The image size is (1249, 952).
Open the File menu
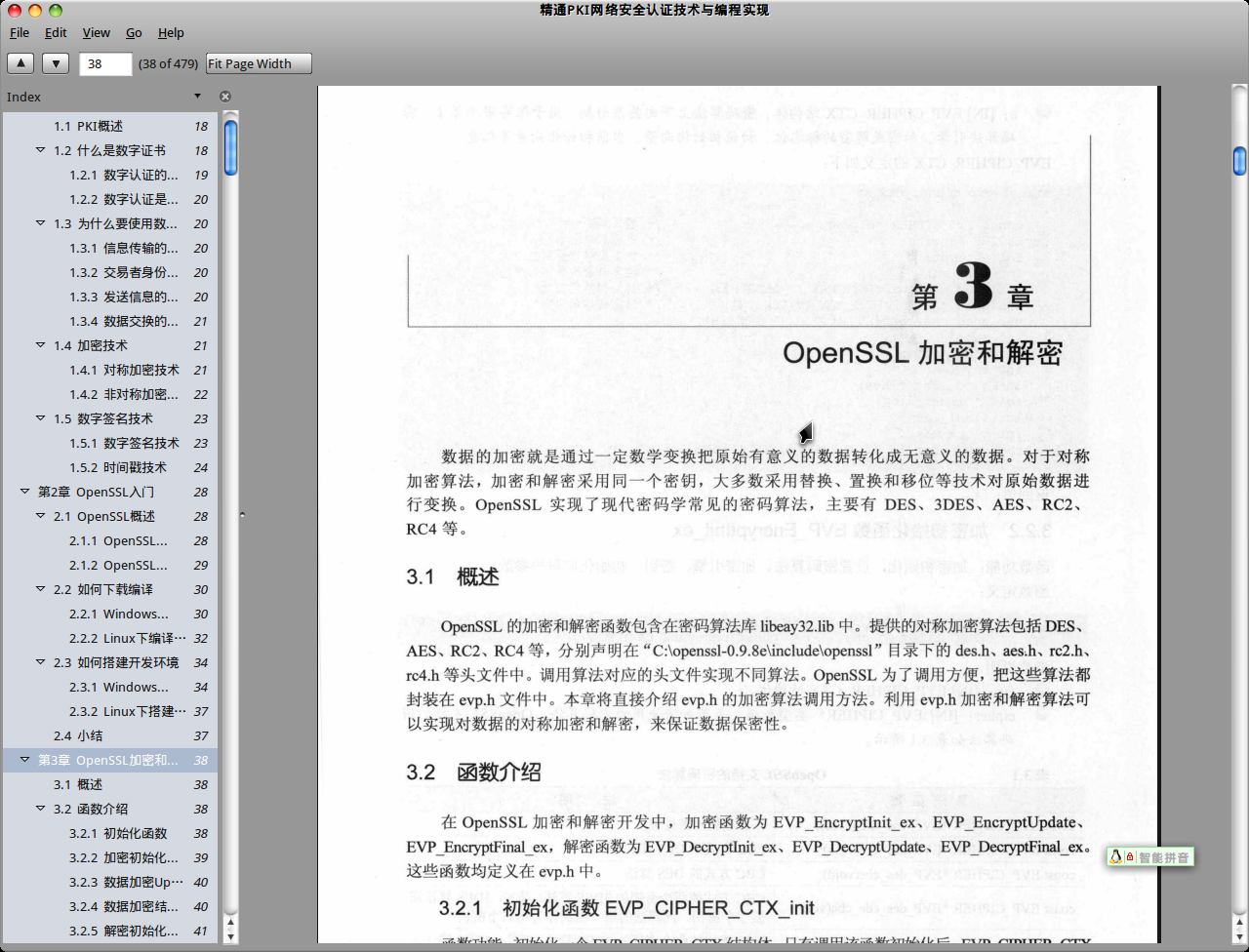click(x=20, y=32)
